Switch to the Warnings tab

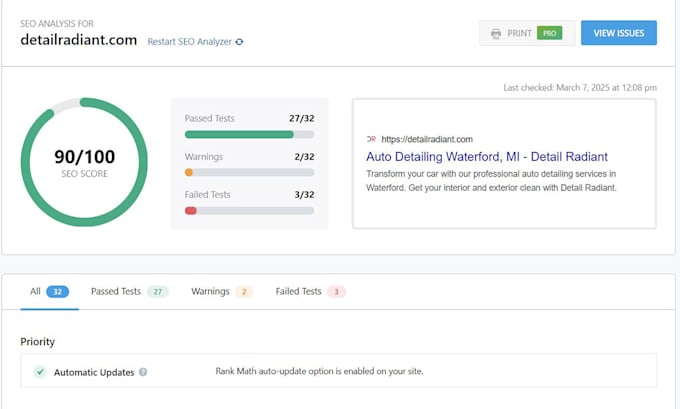pyautogui.click(x=222, y=291)
